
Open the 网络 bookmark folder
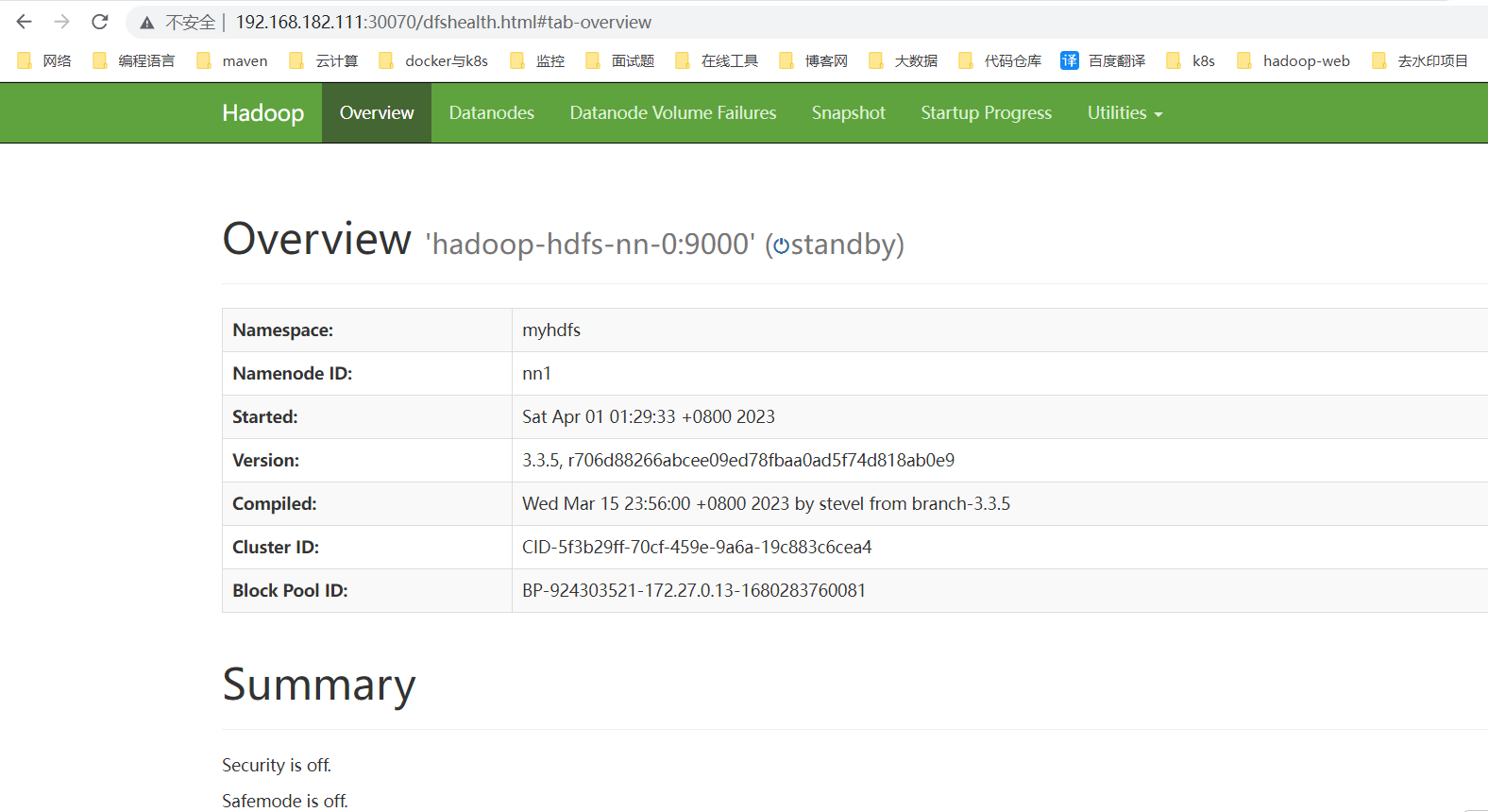(x=44, y=60)
